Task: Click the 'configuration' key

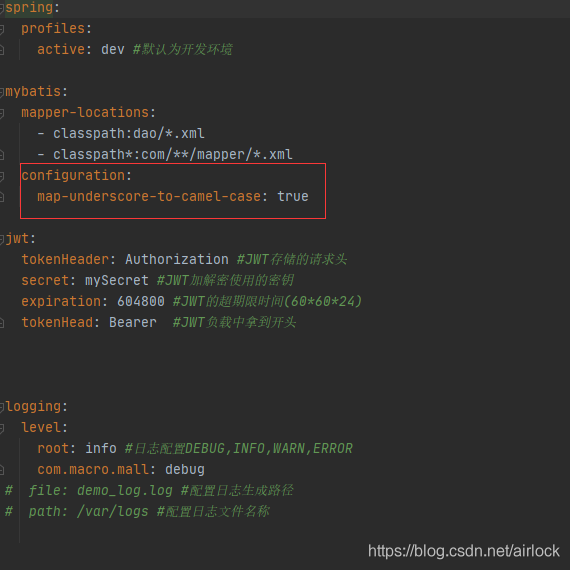Action: [73, 176]
